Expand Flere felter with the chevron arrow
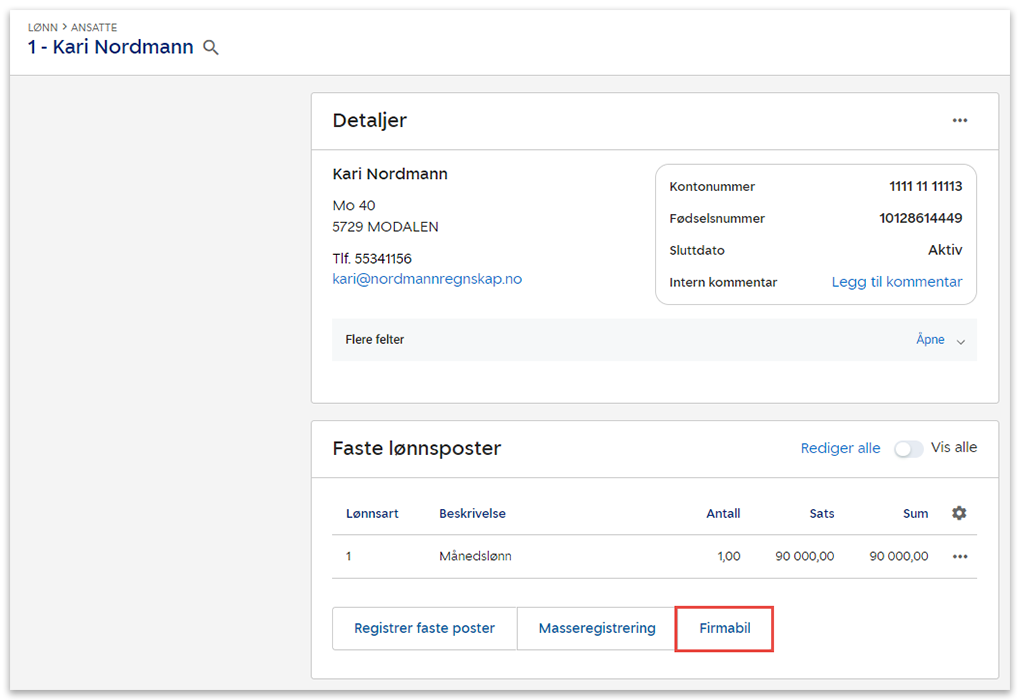Screen dimensions: 1020x700 tap(960, 341)
